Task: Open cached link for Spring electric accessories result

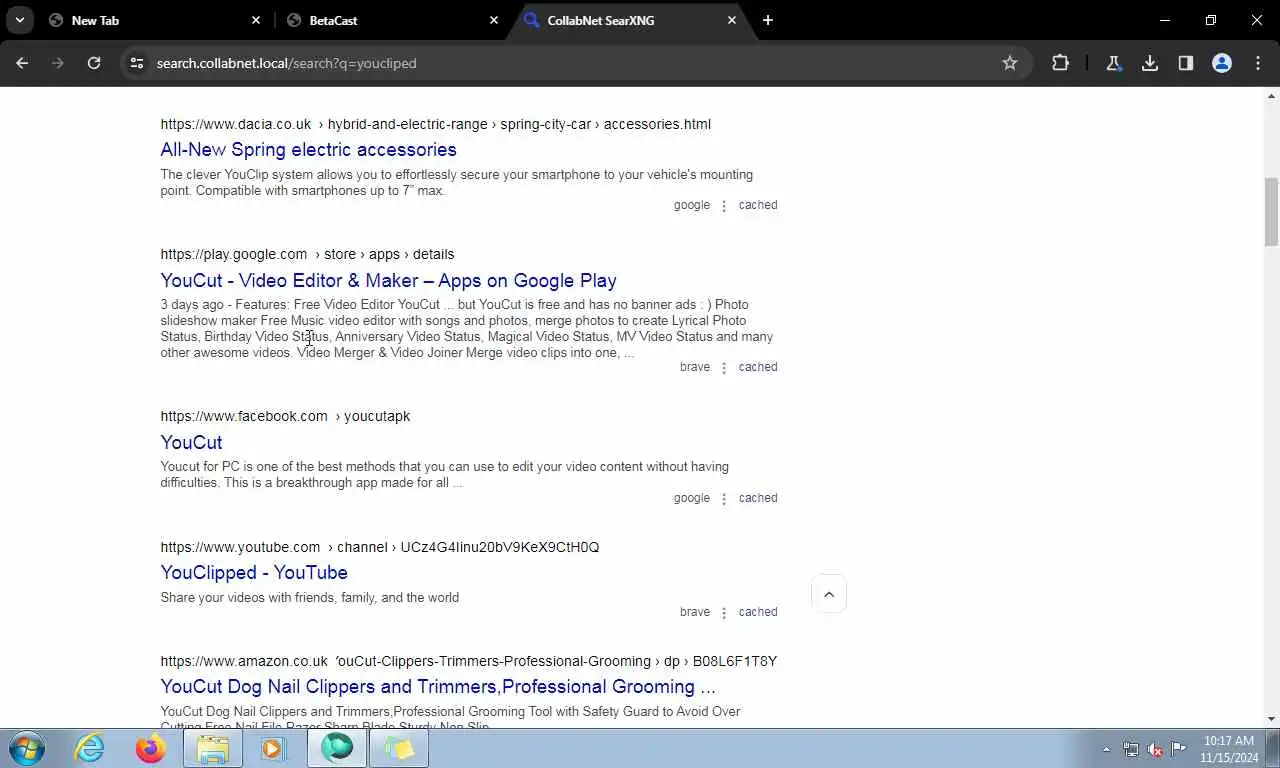Action: [758, 205]
